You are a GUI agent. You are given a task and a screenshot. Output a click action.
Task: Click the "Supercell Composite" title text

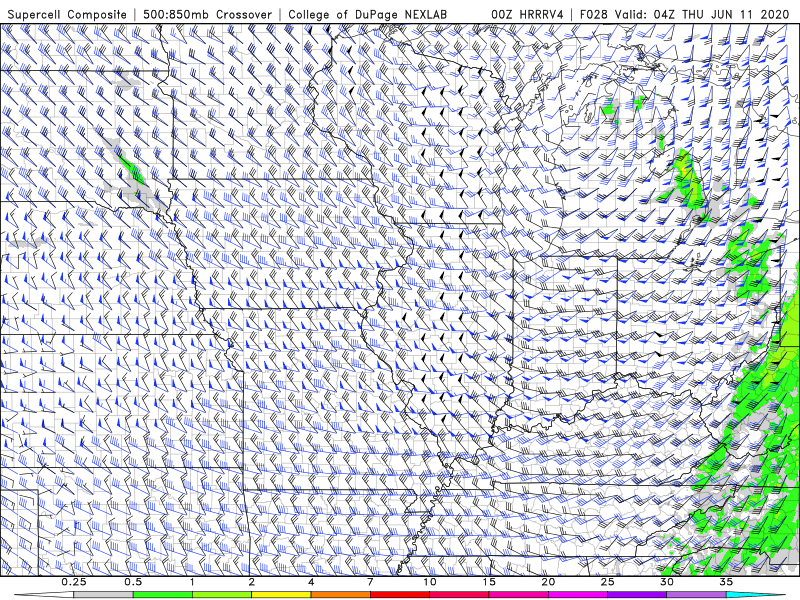pos(67,15)
